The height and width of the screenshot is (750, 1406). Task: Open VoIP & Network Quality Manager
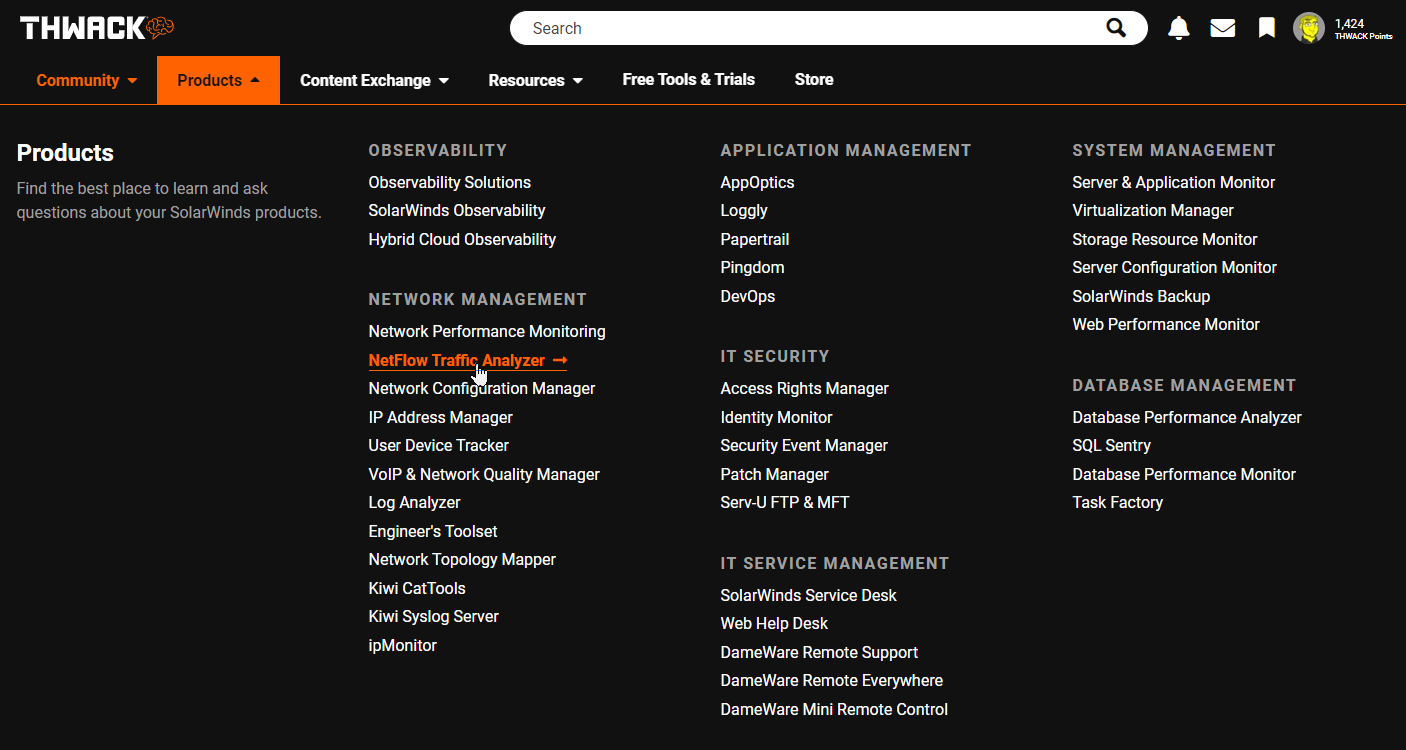(x=484, y=474)
